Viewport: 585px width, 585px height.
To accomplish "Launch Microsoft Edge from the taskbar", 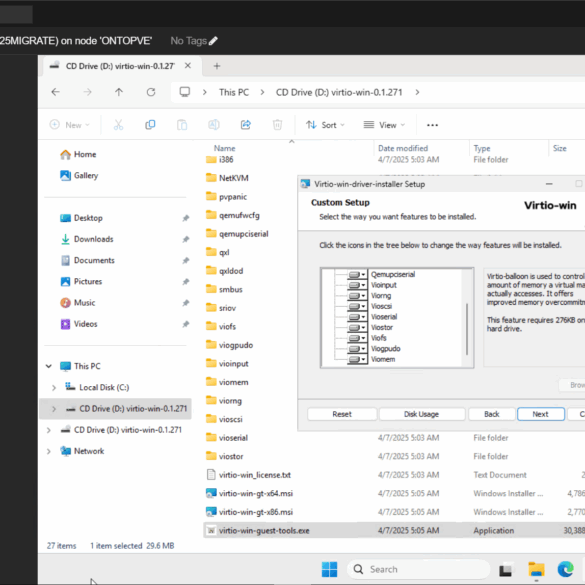I will click(566, 569).
